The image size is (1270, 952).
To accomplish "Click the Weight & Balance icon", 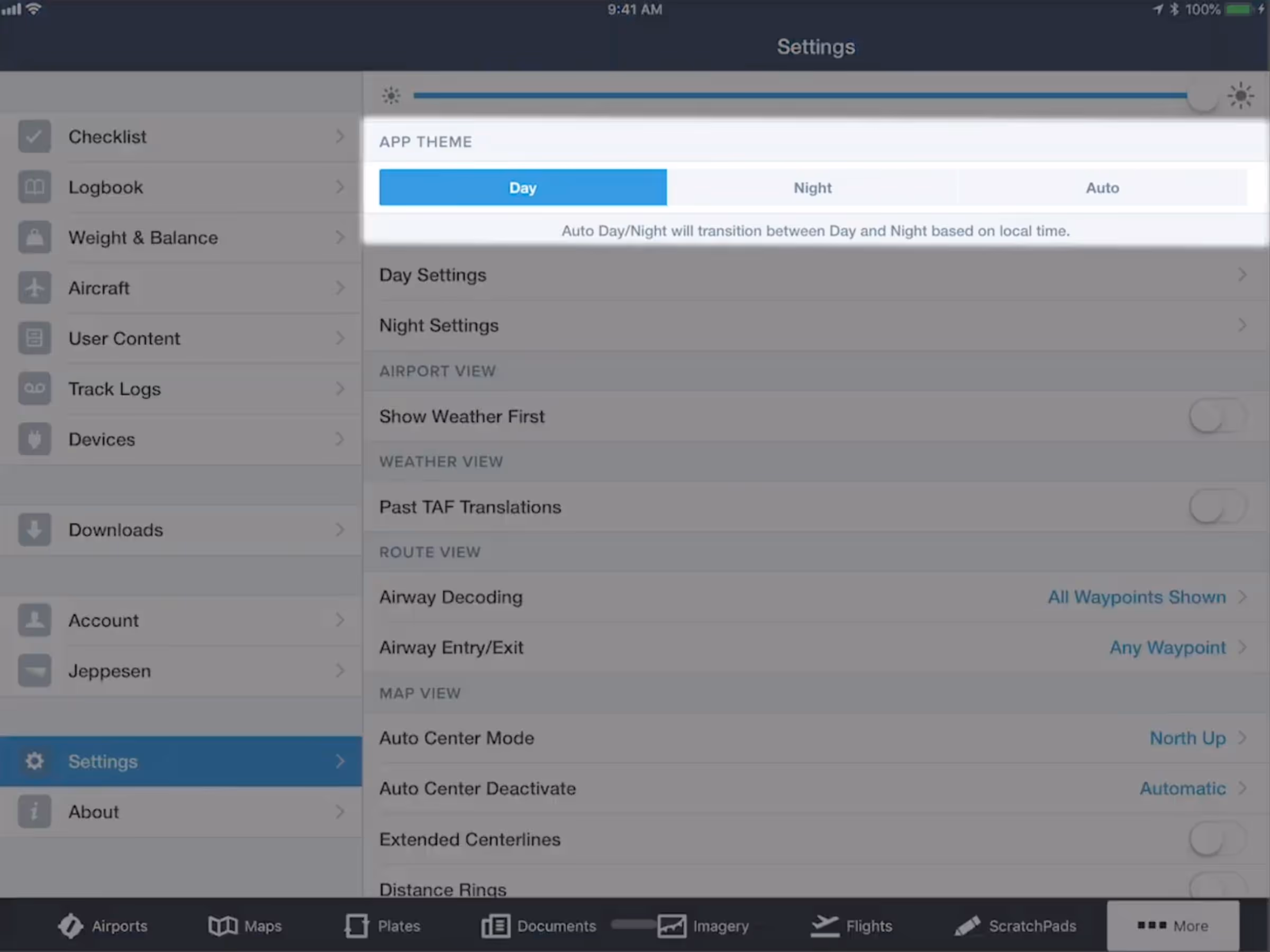I will (x=34, y=237).
